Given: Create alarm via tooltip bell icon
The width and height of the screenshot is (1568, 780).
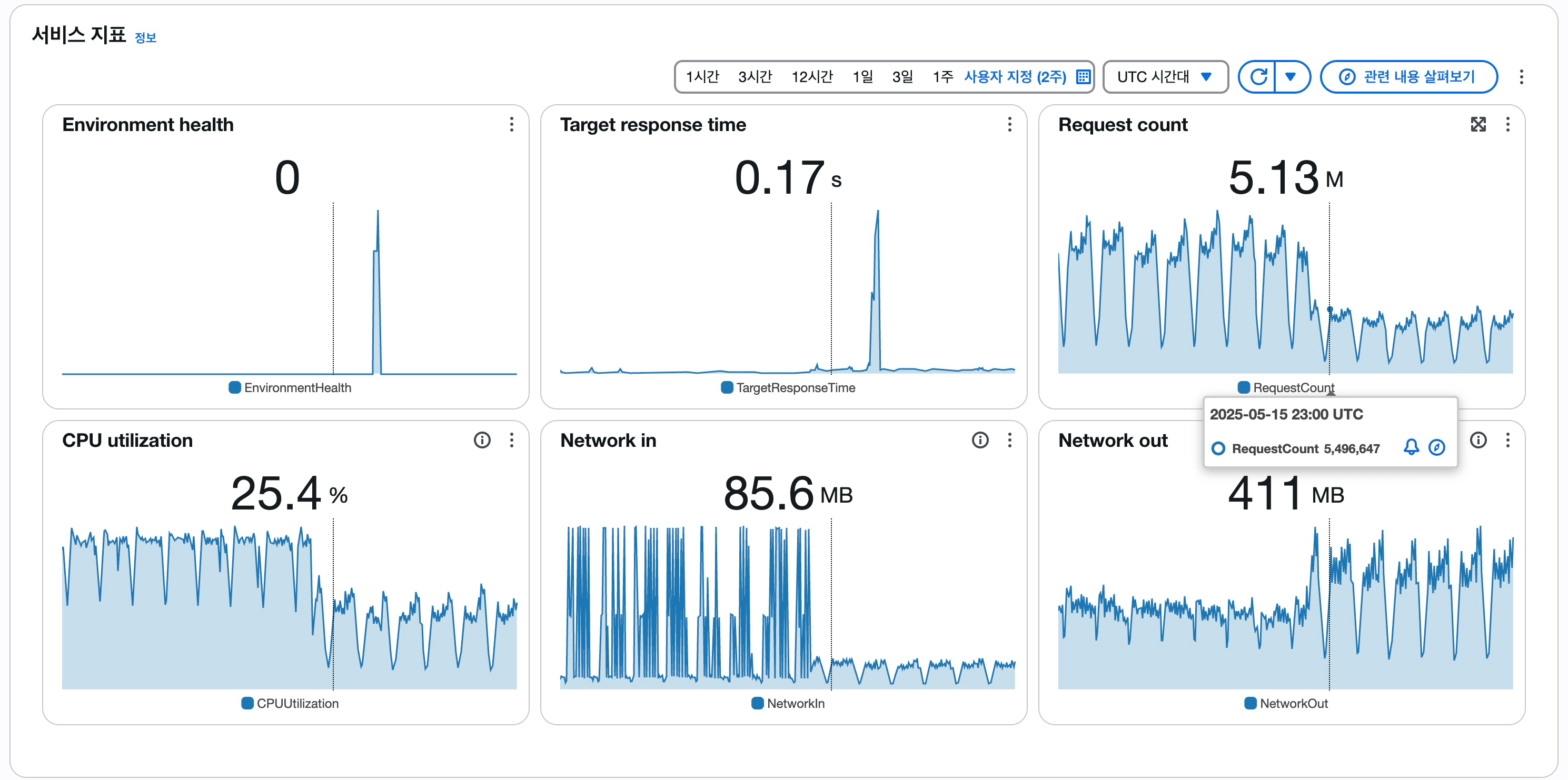Looking at the screenshot, I should 1411,448.
